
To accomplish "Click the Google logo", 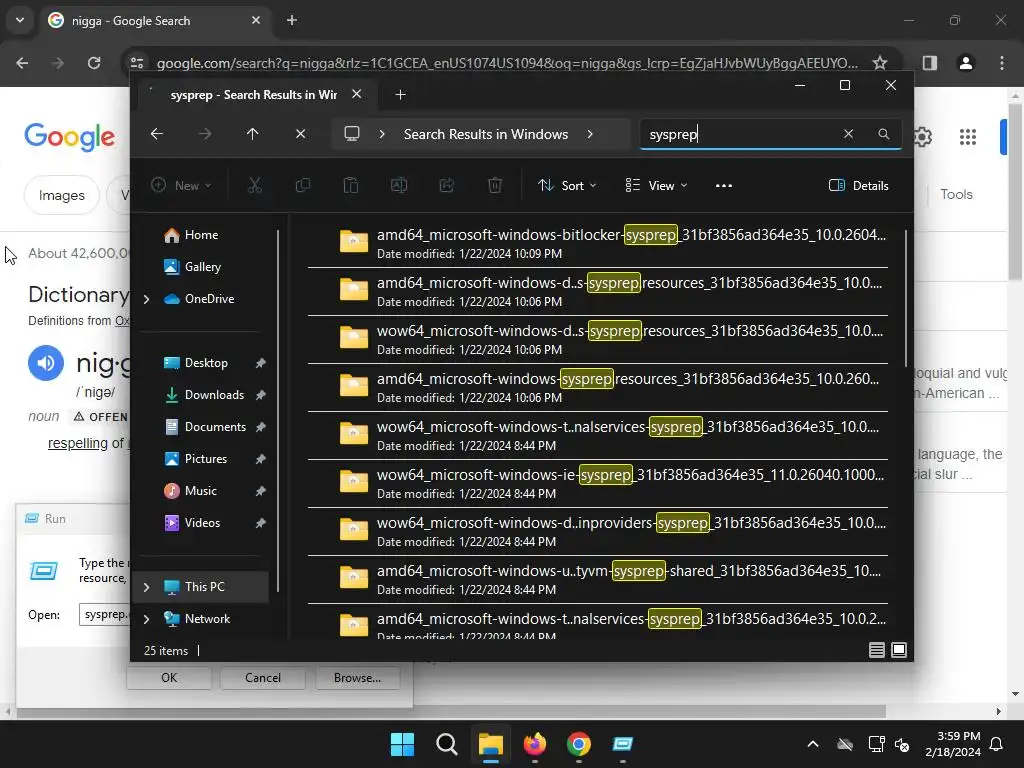I will tap(69, 136).
